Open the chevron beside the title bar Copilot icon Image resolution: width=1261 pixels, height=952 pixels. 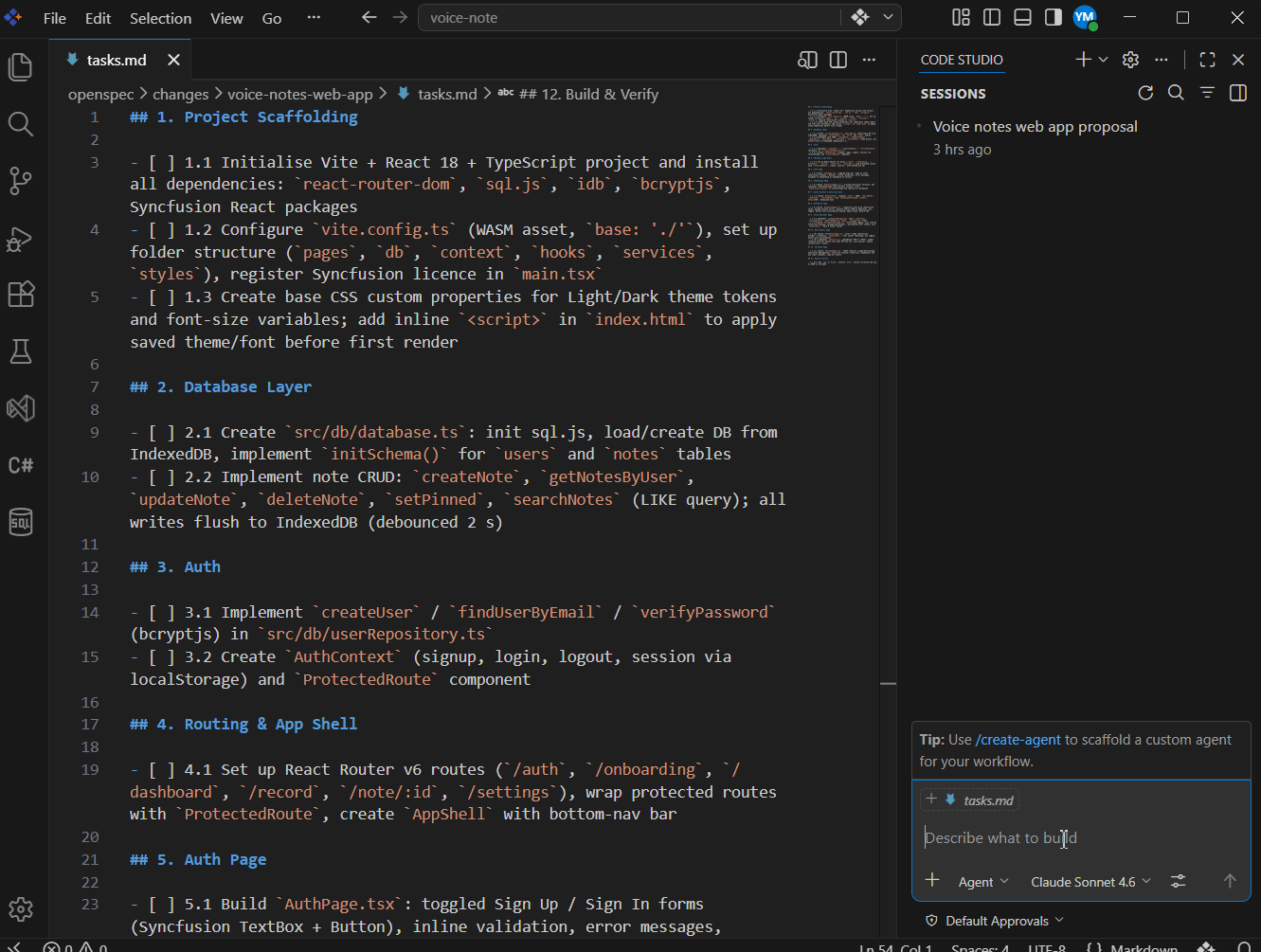pos(888,17)
